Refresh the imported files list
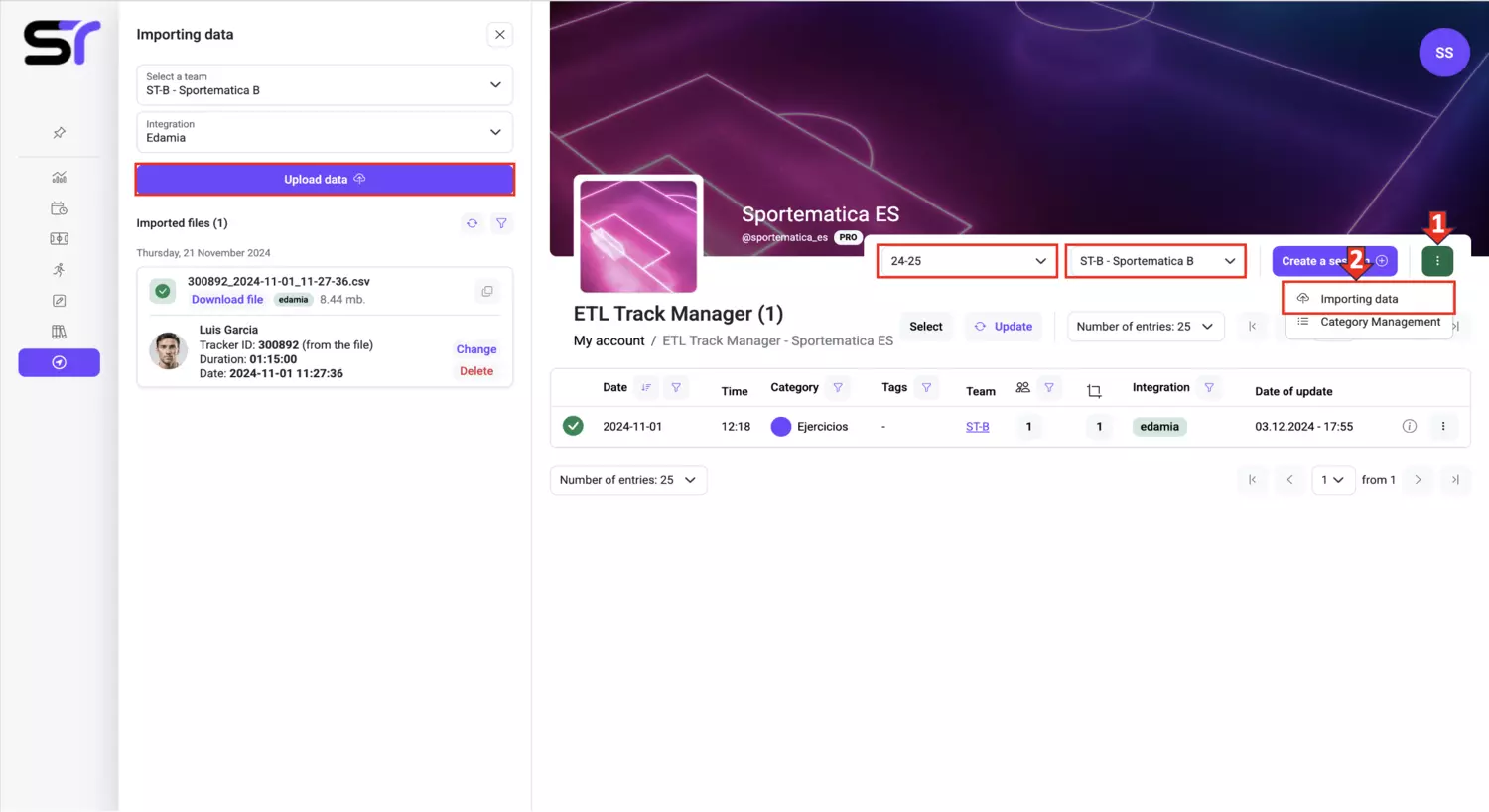This screenshot has width=1489, height=812. 473,223
